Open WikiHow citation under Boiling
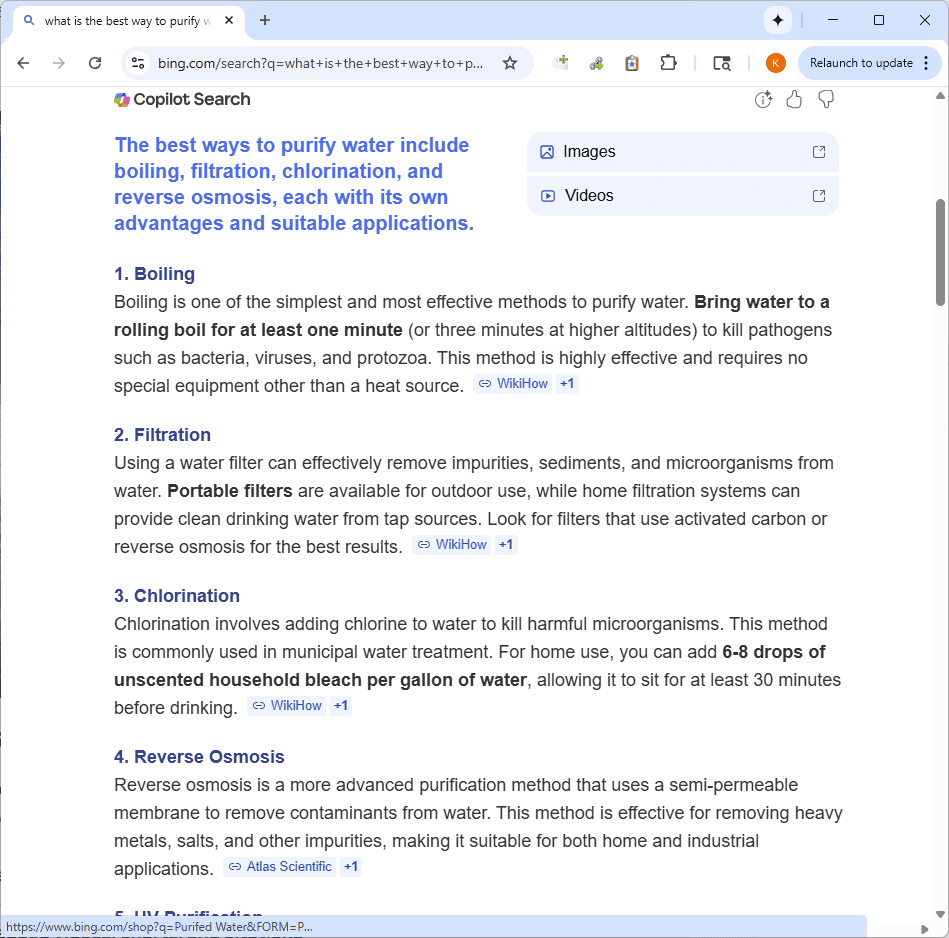 tap(513, 384)
